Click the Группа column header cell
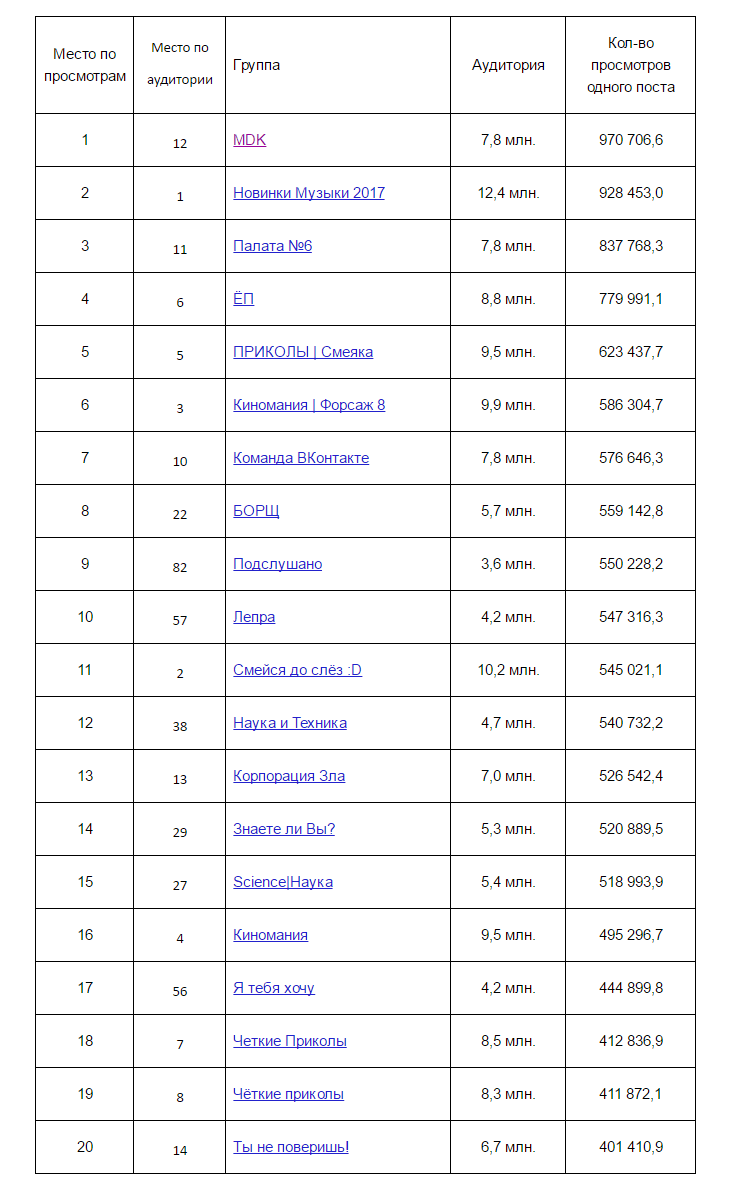The width and height of the screenshot is (730, 1194). (x=256, y=65)
